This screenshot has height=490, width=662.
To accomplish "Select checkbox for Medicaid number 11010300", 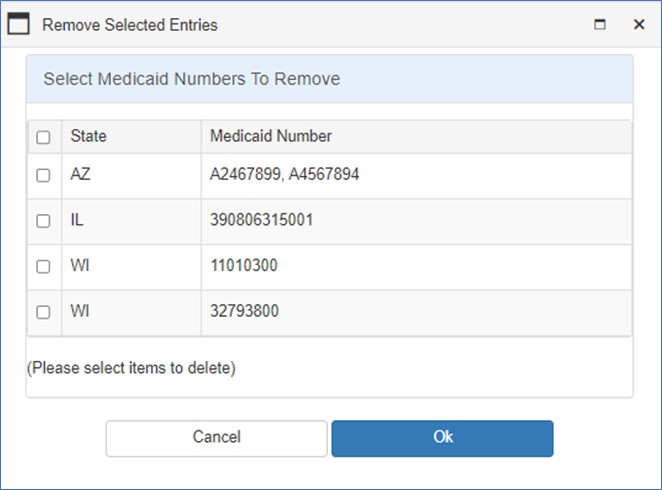I will [x=43, y=266].
